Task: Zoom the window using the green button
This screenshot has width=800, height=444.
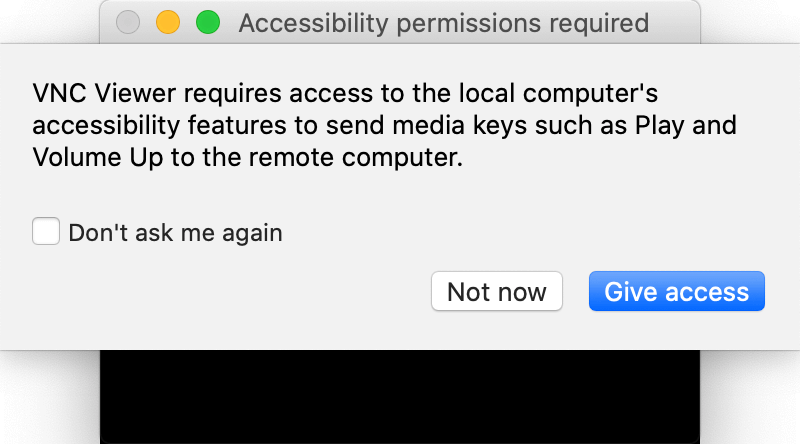Action: point(208,22)
